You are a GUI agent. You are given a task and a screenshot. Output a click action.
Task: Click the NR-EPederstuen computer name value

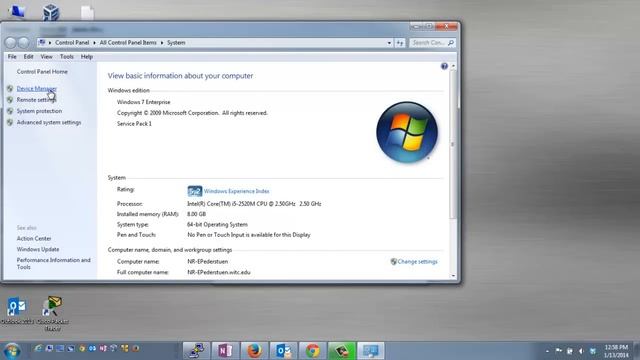(x=207, y=262)
